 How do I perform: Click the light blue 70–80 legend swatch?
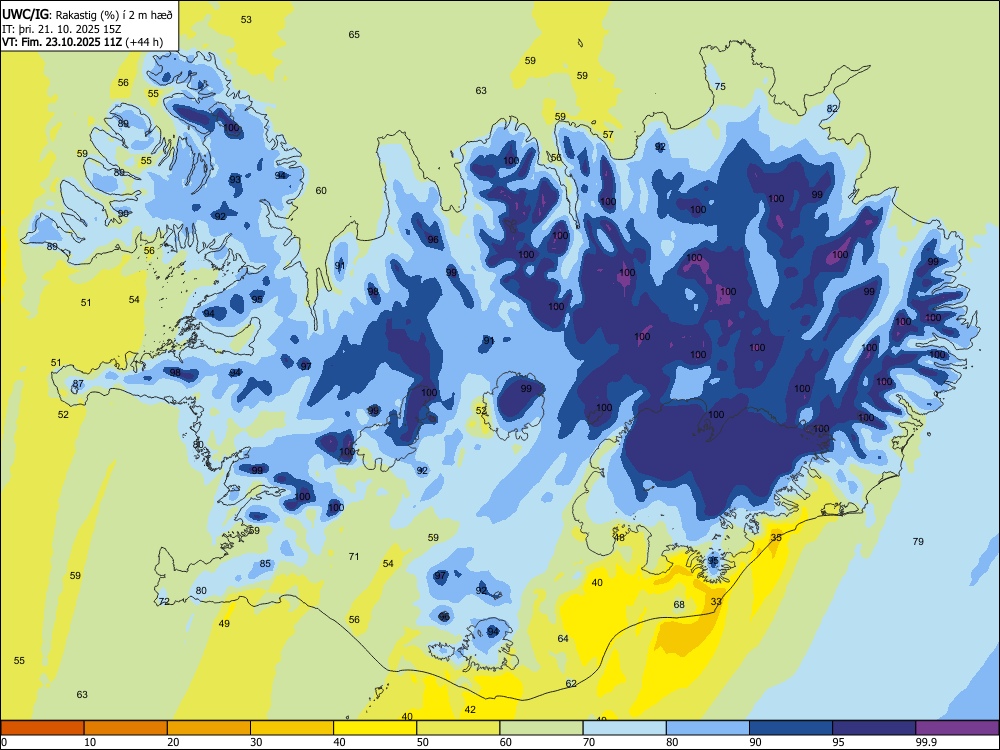tap(624, 728)
